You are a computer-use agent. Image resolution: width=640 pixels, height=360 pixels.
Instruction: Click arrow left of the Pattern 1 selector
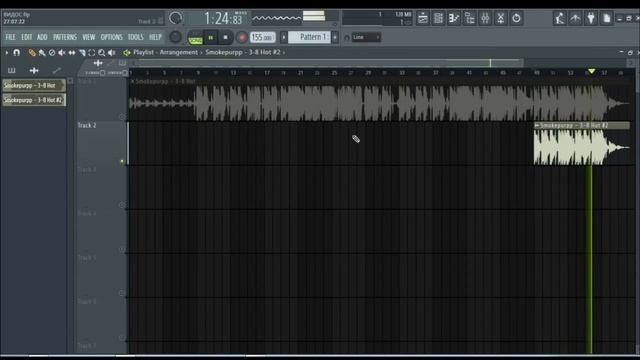click(284, 37)
